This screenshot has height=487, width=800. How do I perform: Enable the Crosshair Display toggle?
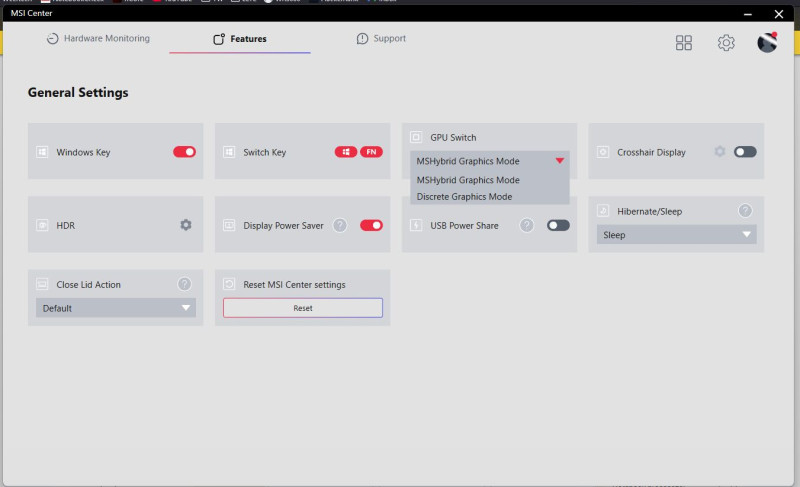pos(745,151)
